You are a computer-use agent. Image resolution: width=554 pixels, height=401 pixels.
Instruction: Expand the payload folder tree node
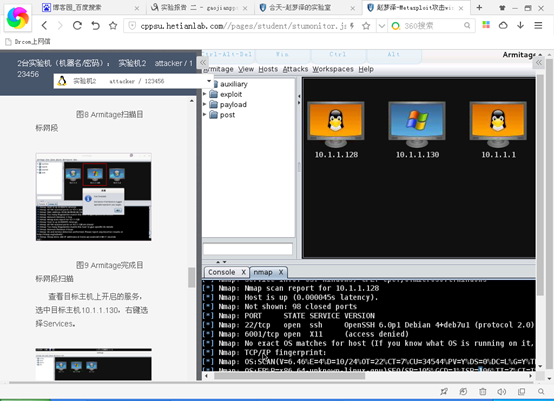205,104
